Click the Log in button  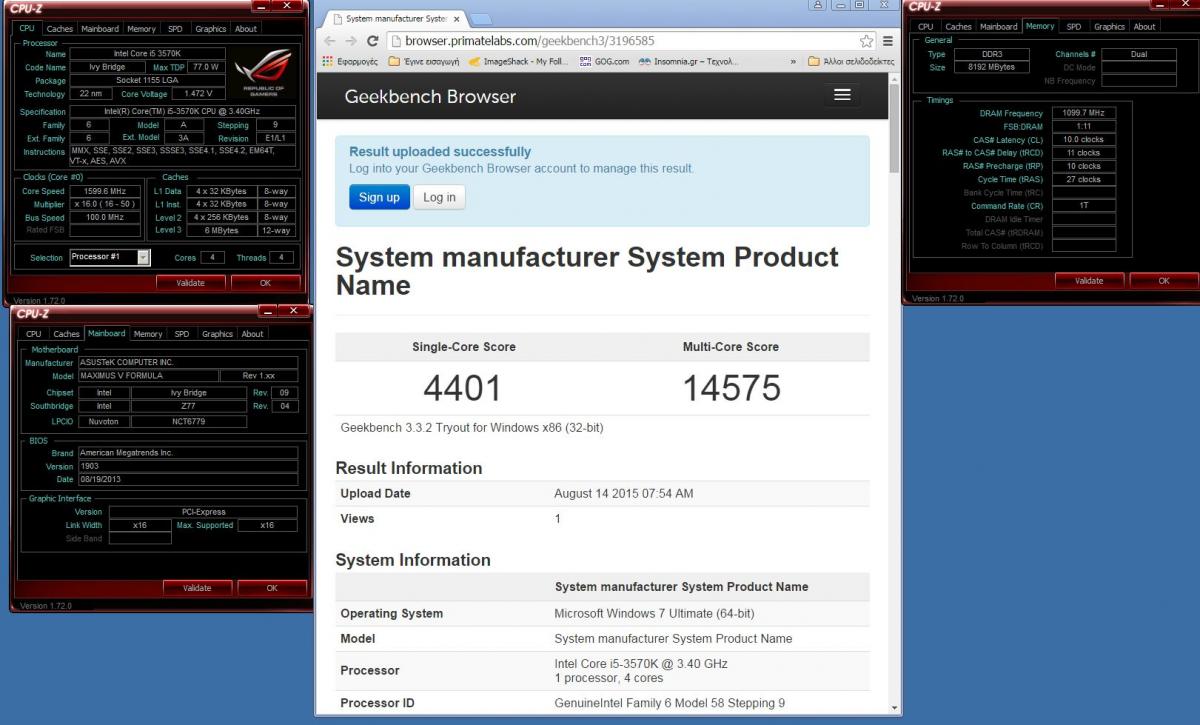(439, 197)
